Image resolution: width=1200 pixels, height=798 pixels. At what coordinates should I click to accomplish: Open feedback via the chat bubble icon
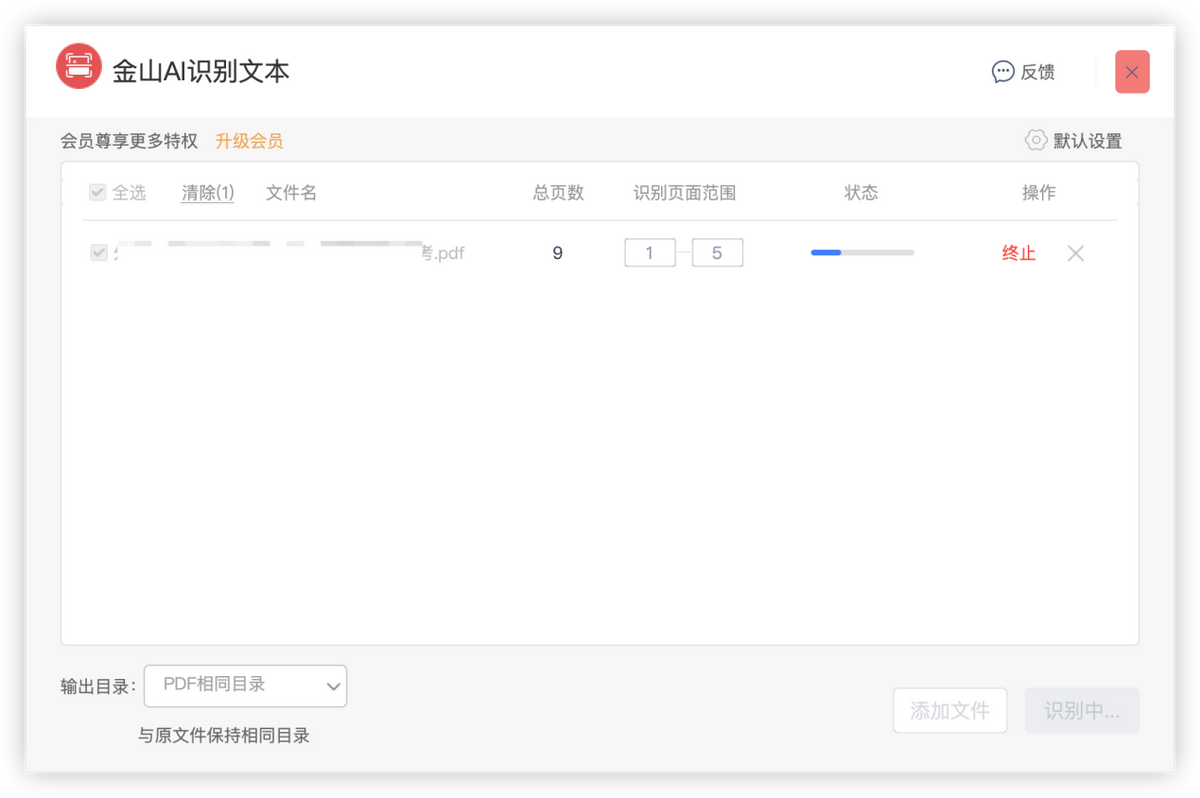pos(1003,72)
